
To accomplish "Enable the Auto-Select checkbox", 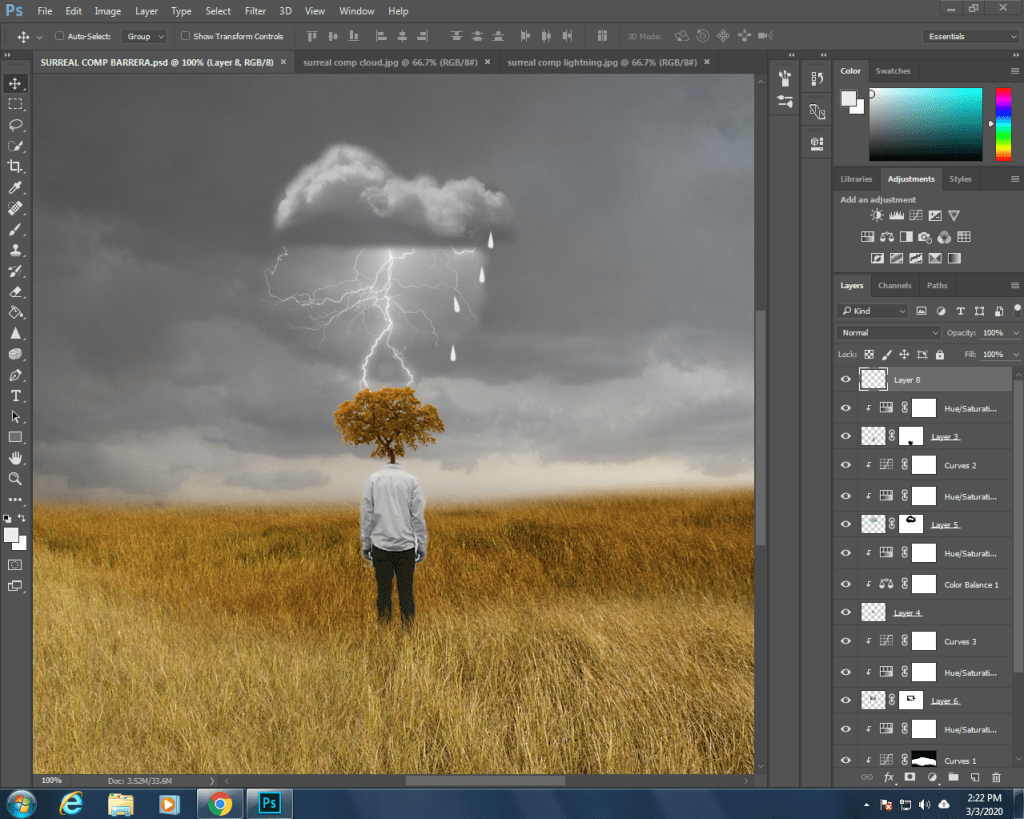I will click(x=59, y=36).
